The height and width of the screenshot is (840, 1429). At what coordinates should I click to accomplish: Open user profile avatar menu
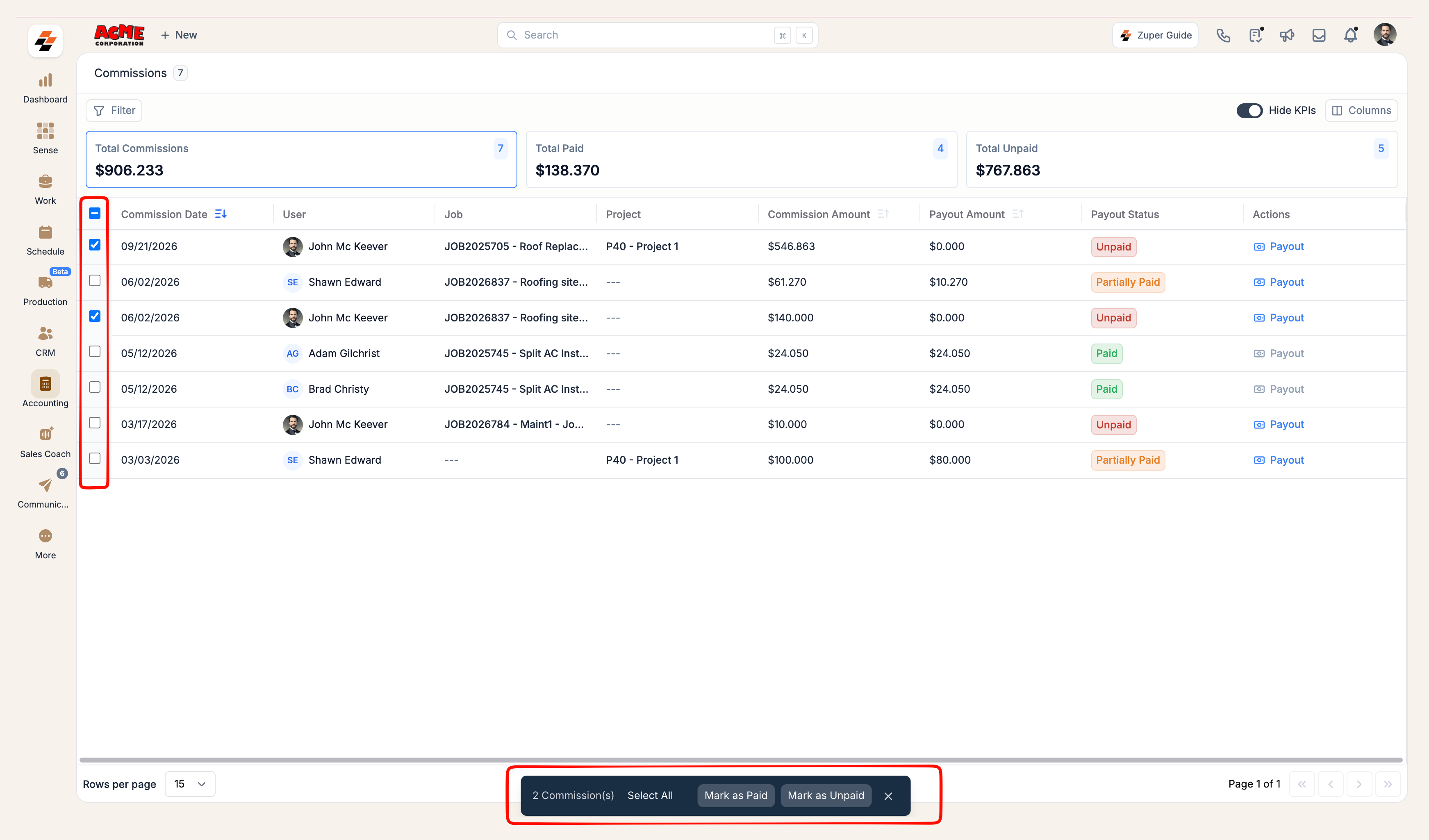click(x=1385, y=34)
